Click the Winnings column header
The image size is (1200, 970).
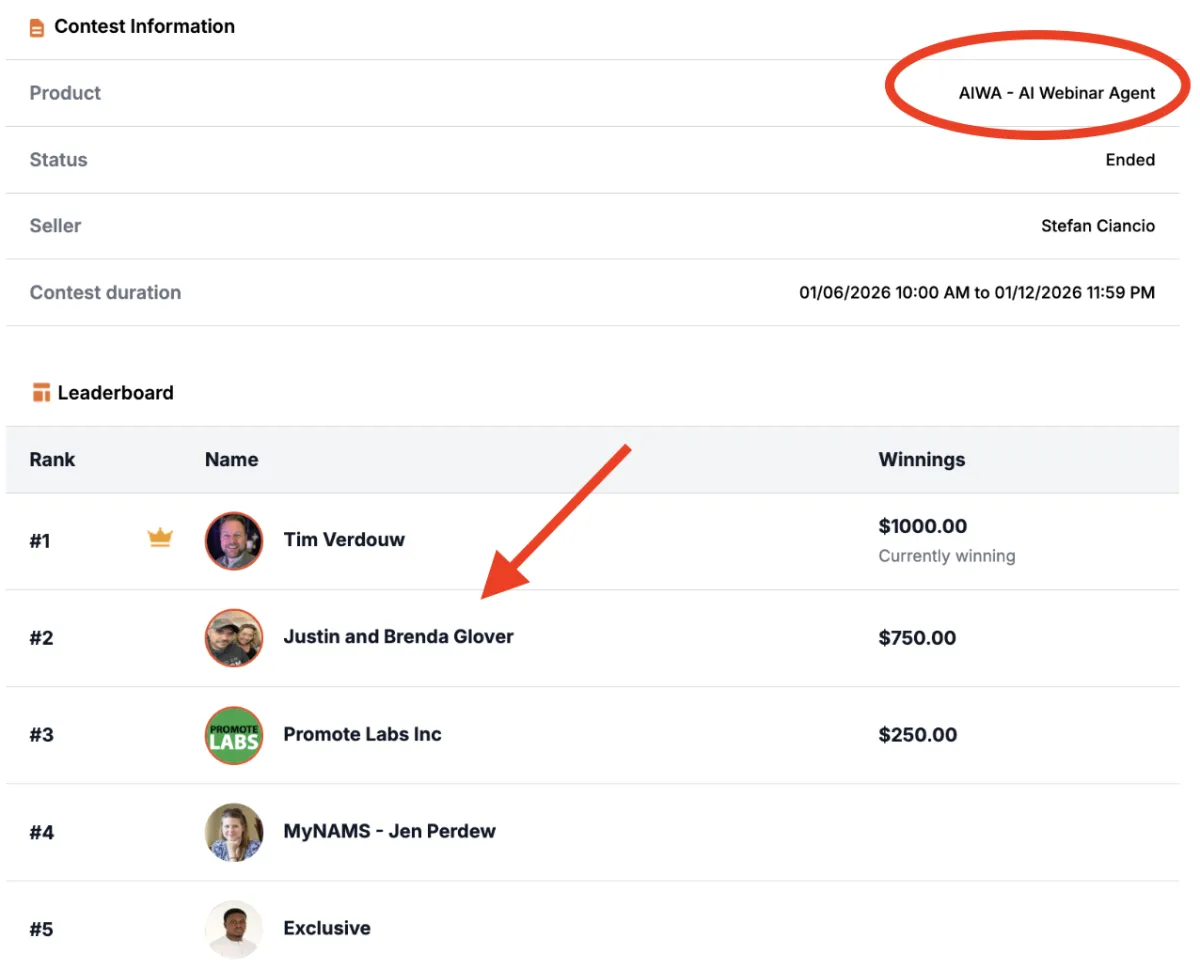[921, 460]
